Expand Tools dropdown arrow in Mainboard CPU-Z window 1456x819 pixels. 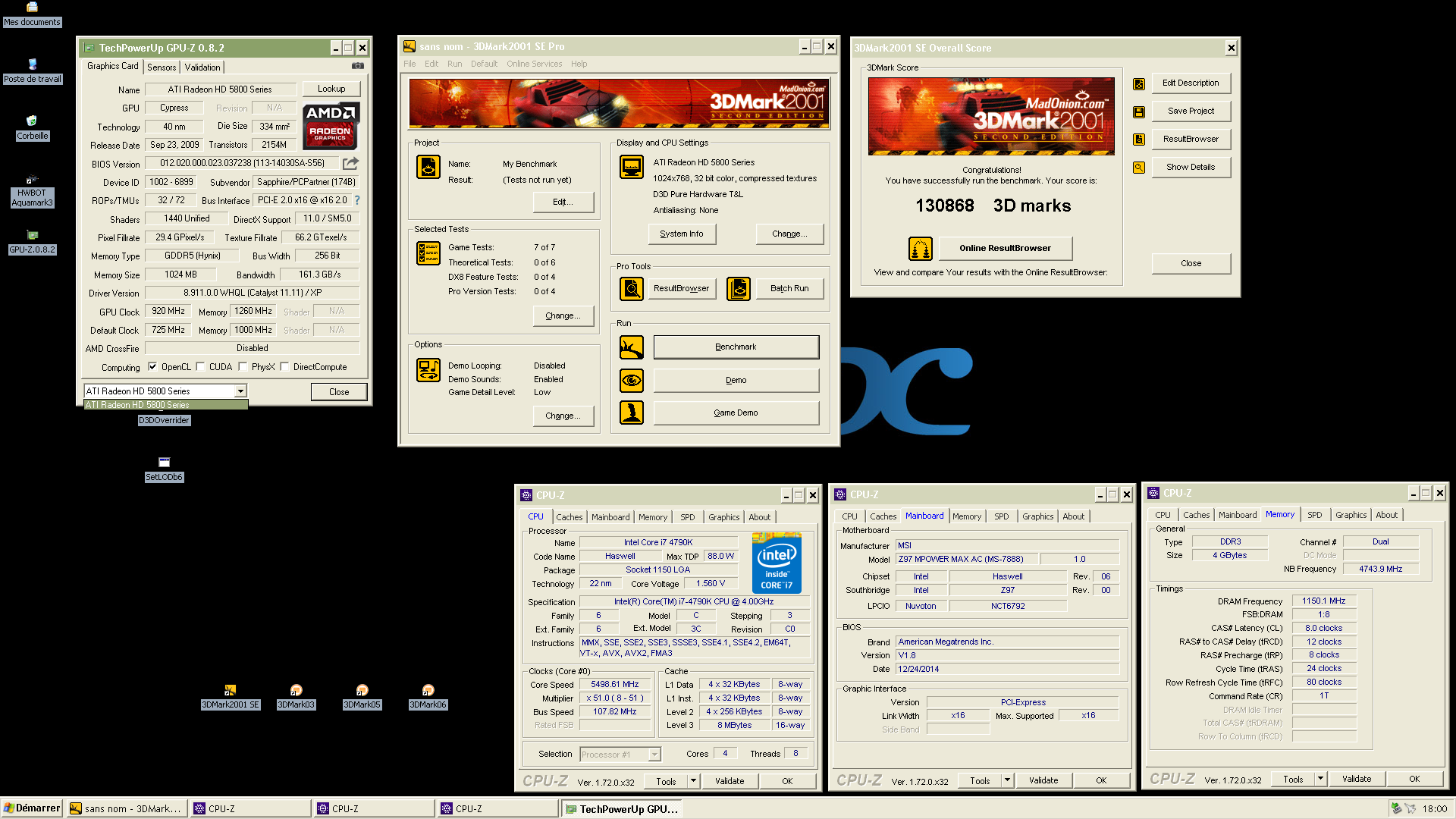(x=1007, y=780)
